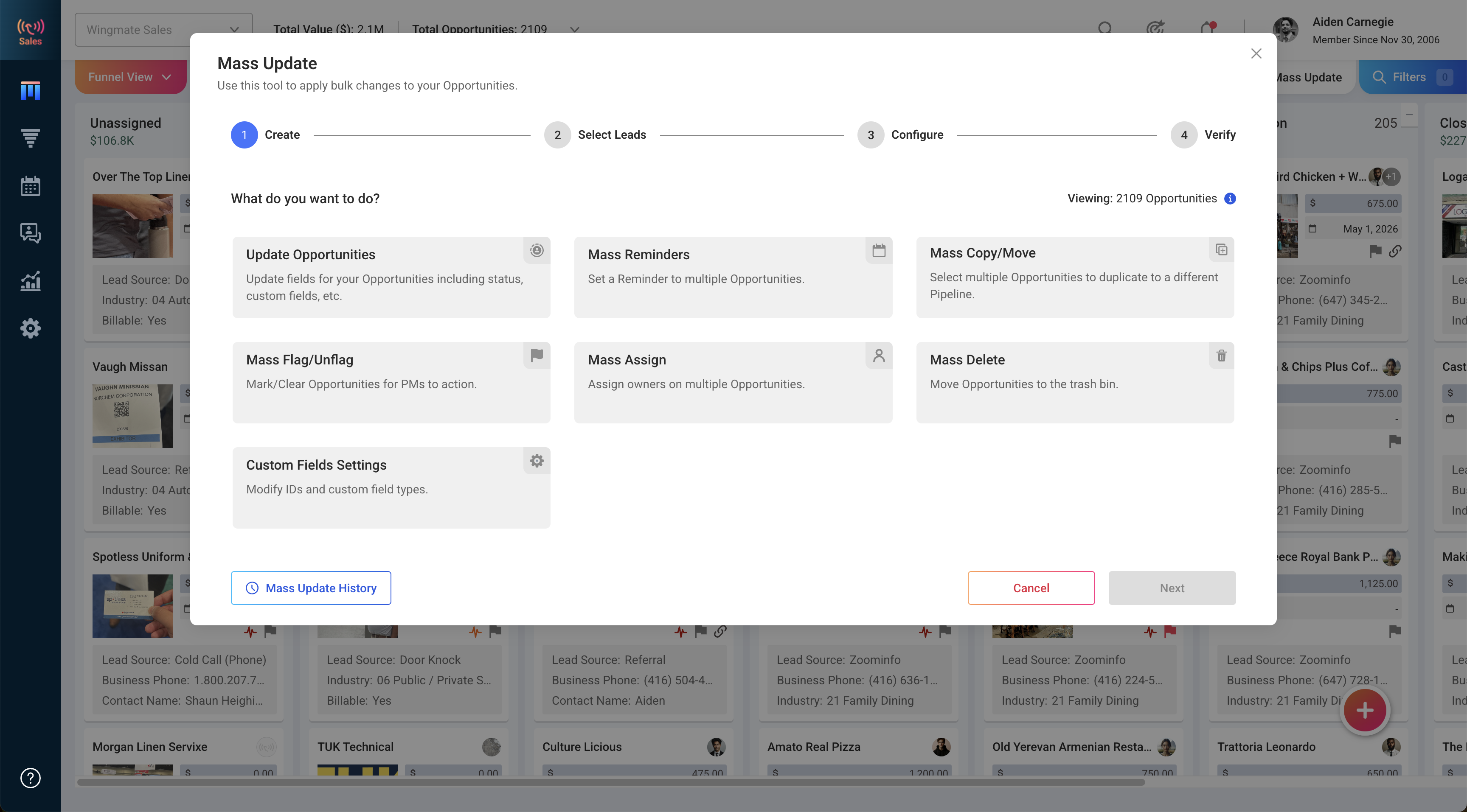Click the red plus add button
The image size is (1467, 812).
[x=1365, y=710]
